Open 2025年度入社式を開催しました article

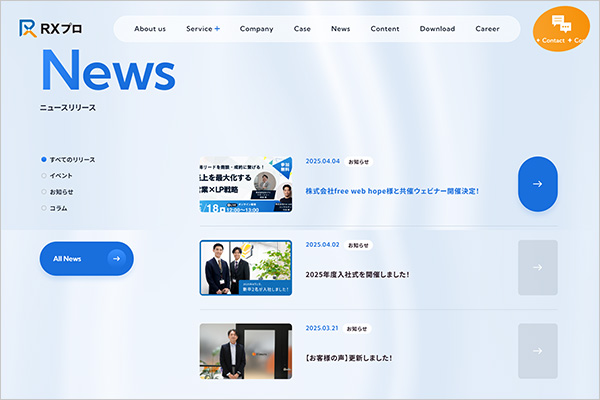[357, 274]
